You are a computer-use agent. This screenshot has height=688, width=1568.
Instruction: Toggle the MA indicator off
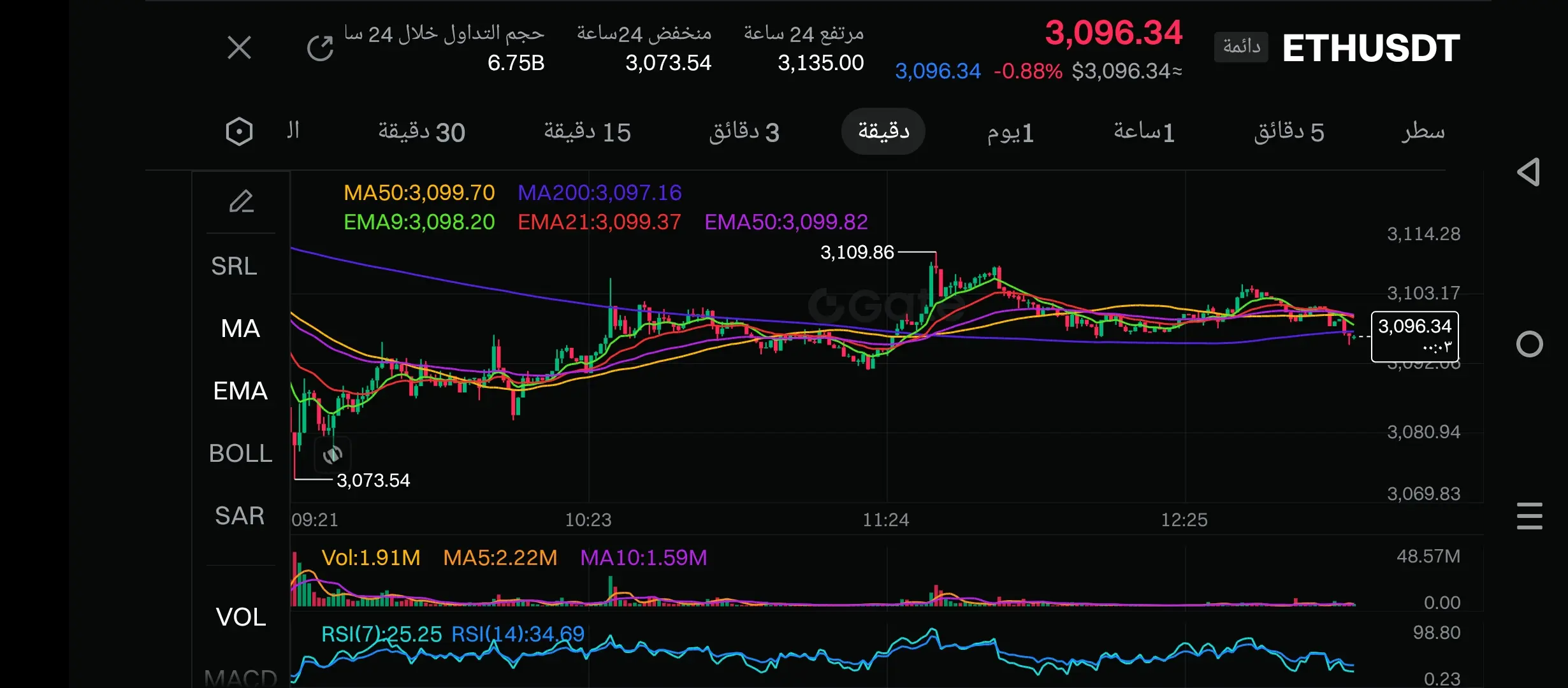click(x=240, y=329)
